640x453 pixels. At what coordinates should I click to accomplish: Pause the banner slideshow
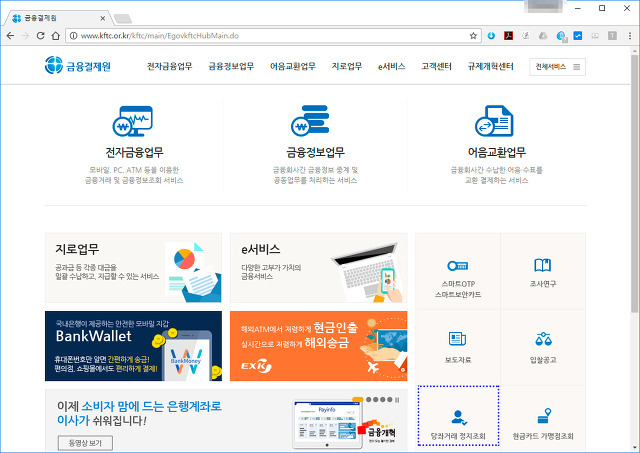click(397, 400)
